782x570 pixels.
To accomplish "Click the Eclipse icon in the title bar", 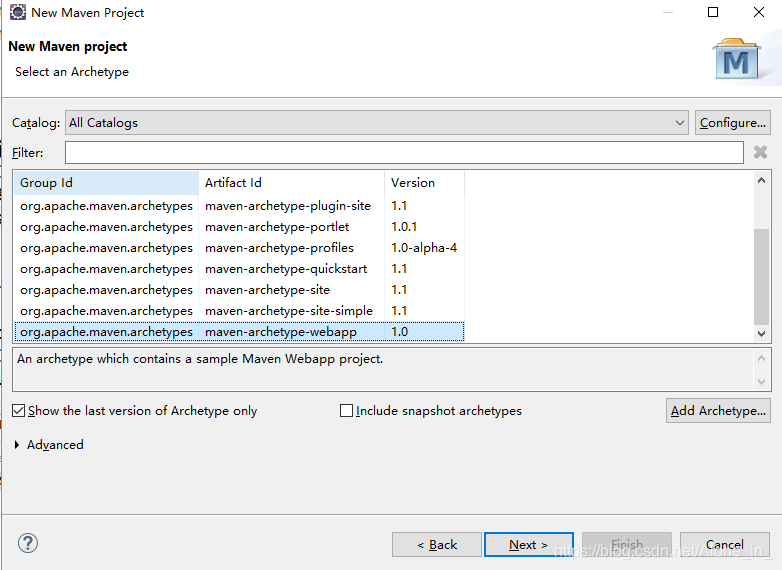I will [17, 12].
